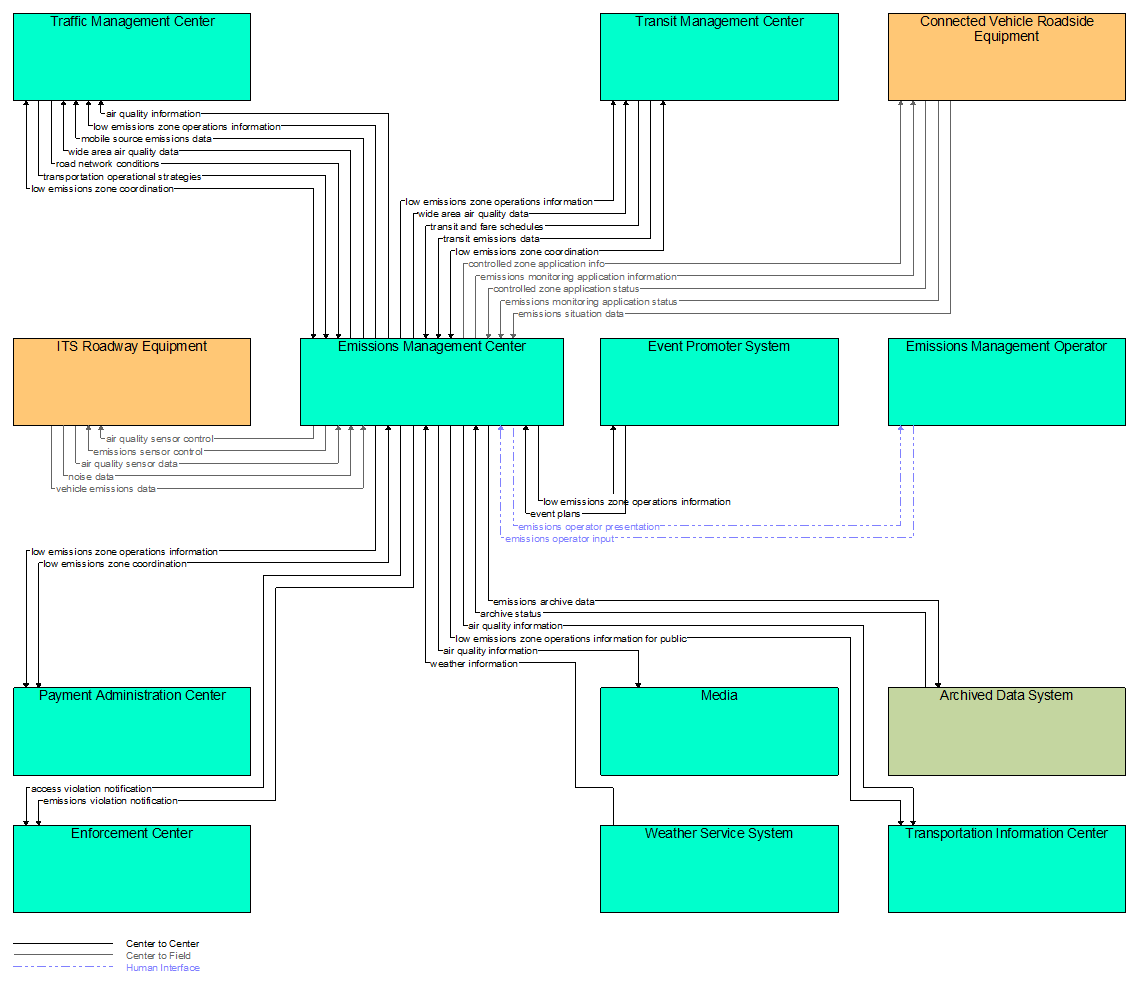Viewport: 1136px width, 986px height.
Task: Click 'air quality sensor data' label
Action: [x=129, y=464]
